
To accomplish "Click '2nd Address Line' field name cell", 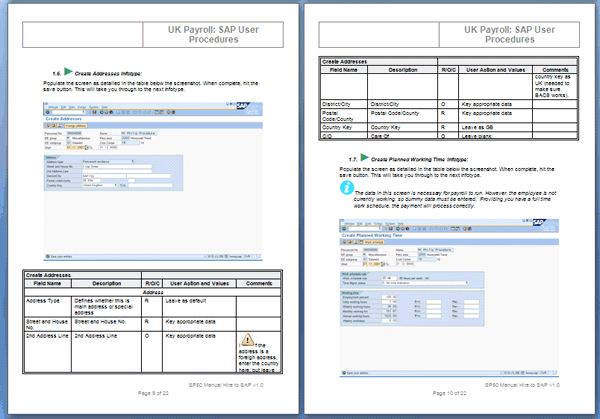I will [x=48, y=352].
